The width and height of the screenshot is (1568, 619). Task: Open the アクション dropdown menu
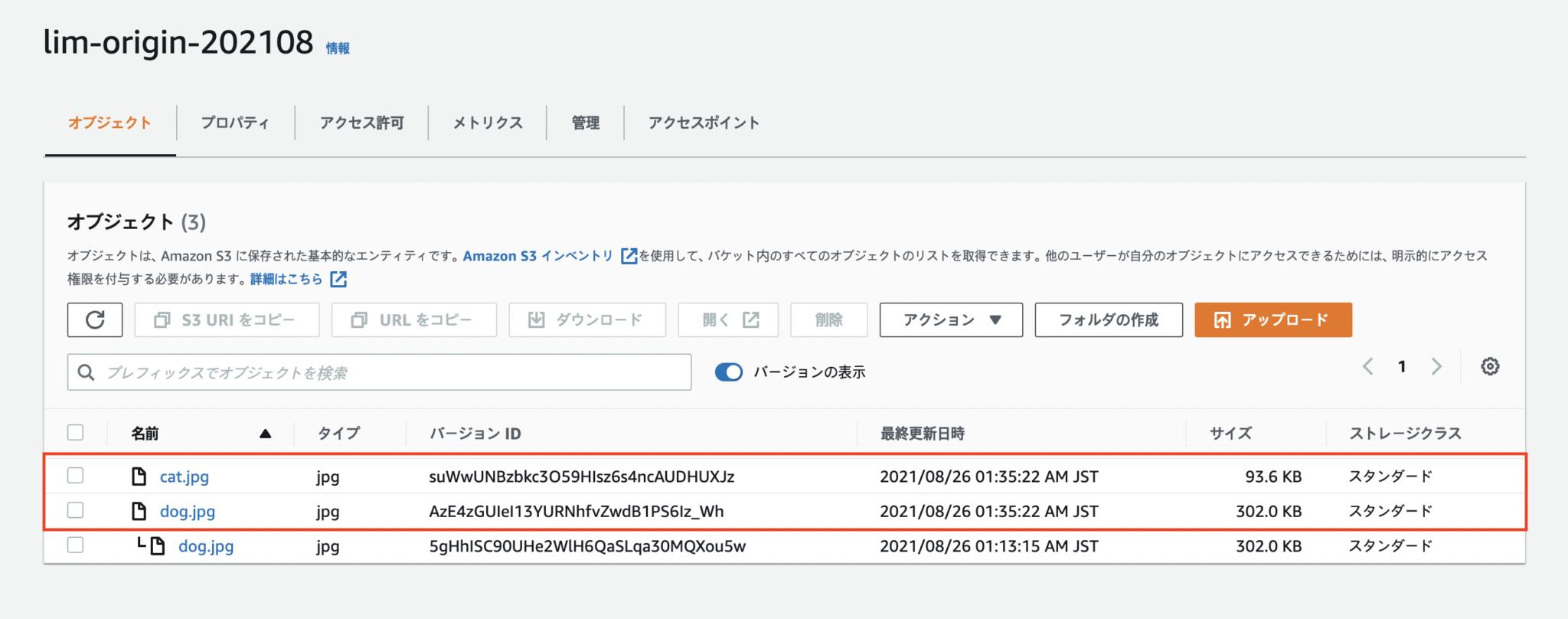(x=951, y=319)
